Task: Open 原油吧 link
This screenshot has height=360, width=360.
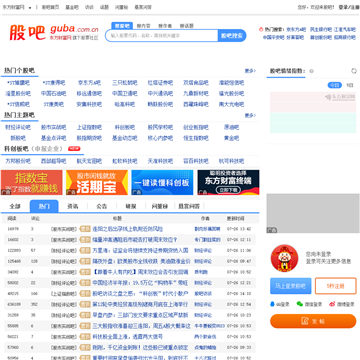Action: coord(231,127)
